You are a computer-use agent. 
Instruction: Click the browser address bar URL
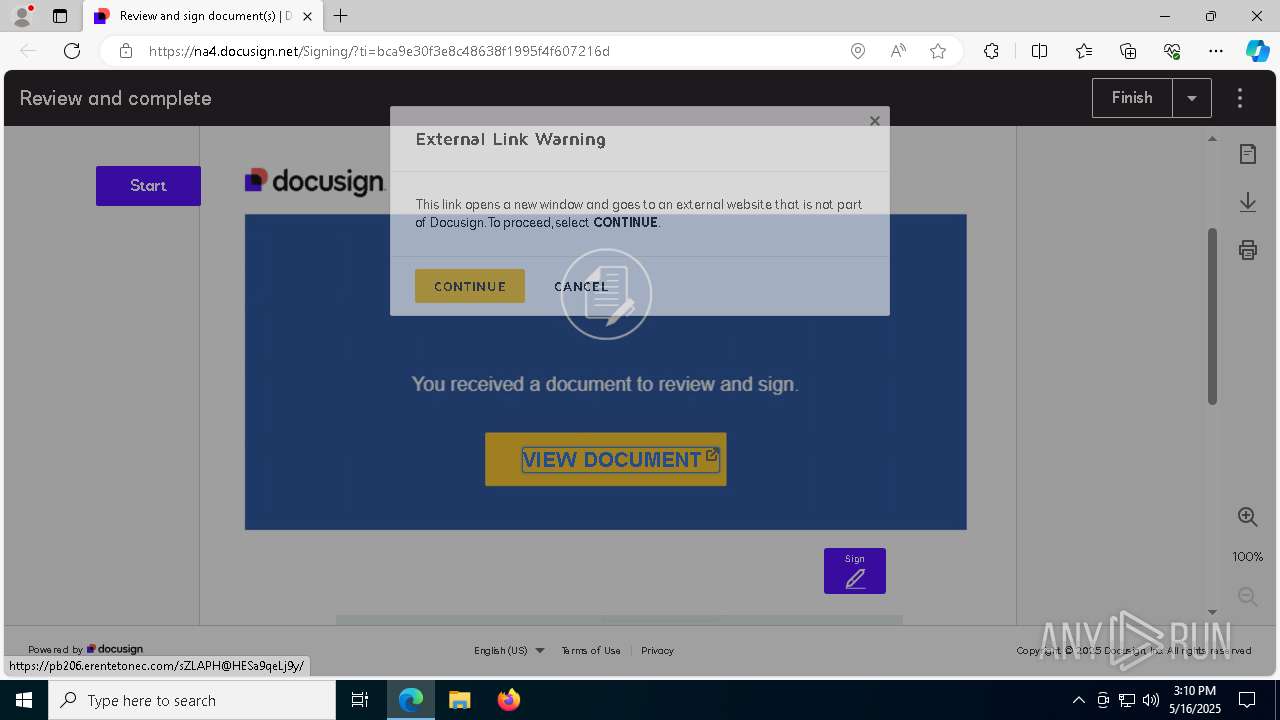click(379, 51)
